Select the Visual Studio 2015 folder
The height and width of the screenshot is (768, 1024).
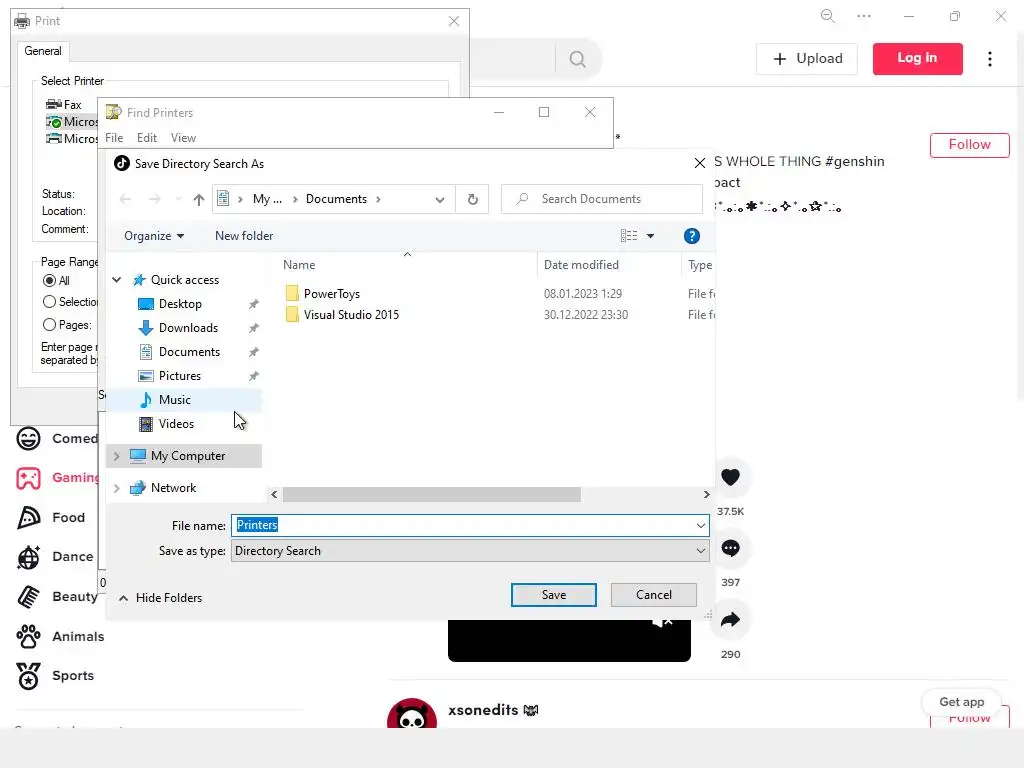click(x=351, y=315)
